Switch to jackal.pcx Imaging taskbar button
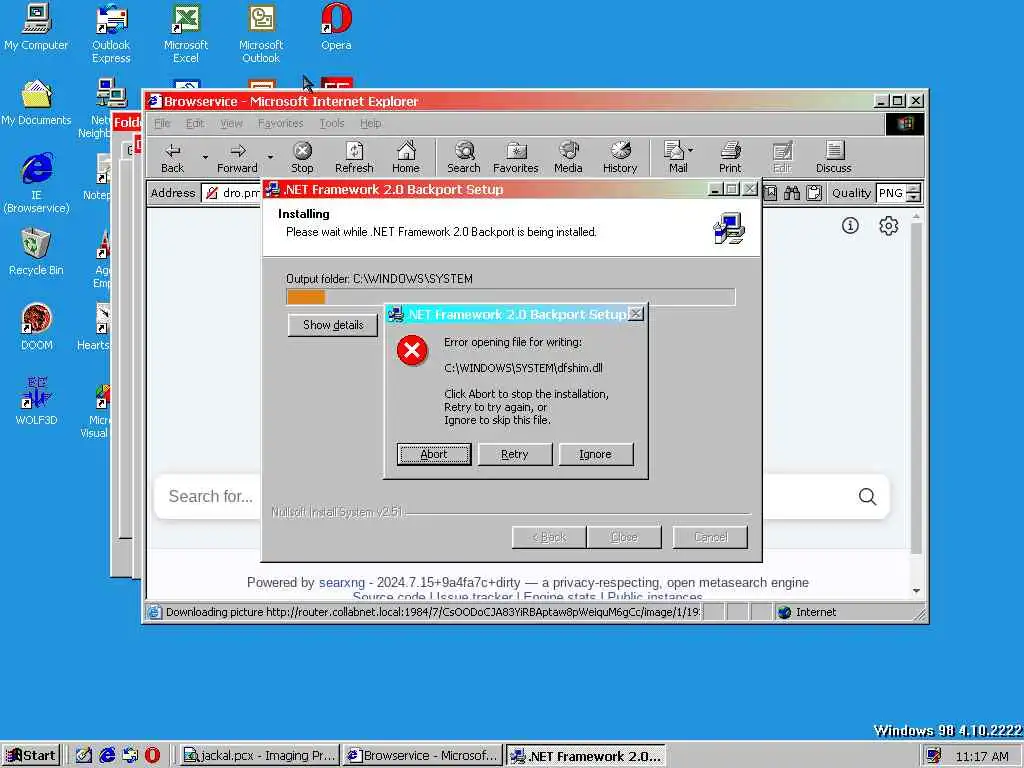Image resolution: width=1024 pixels, height=768 pixels. point(259,756)
